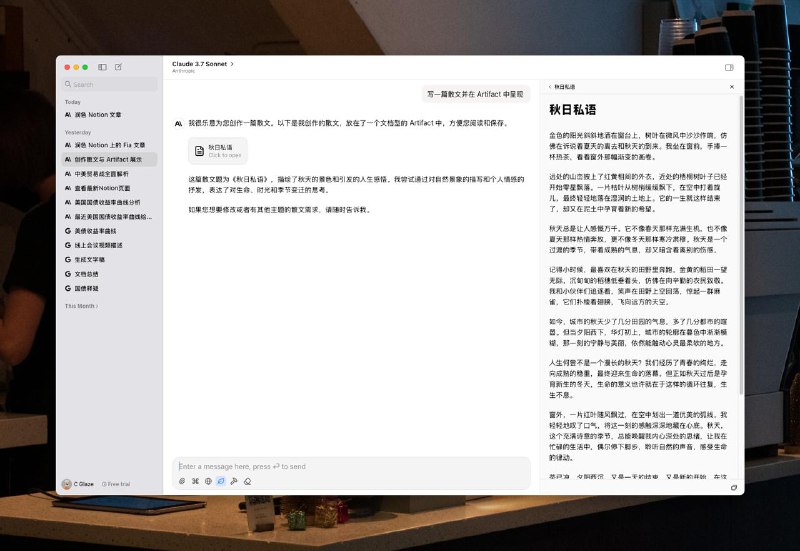Click the C Glaze user profile
This screenshot has height=551, width=800.
[78, 484]
